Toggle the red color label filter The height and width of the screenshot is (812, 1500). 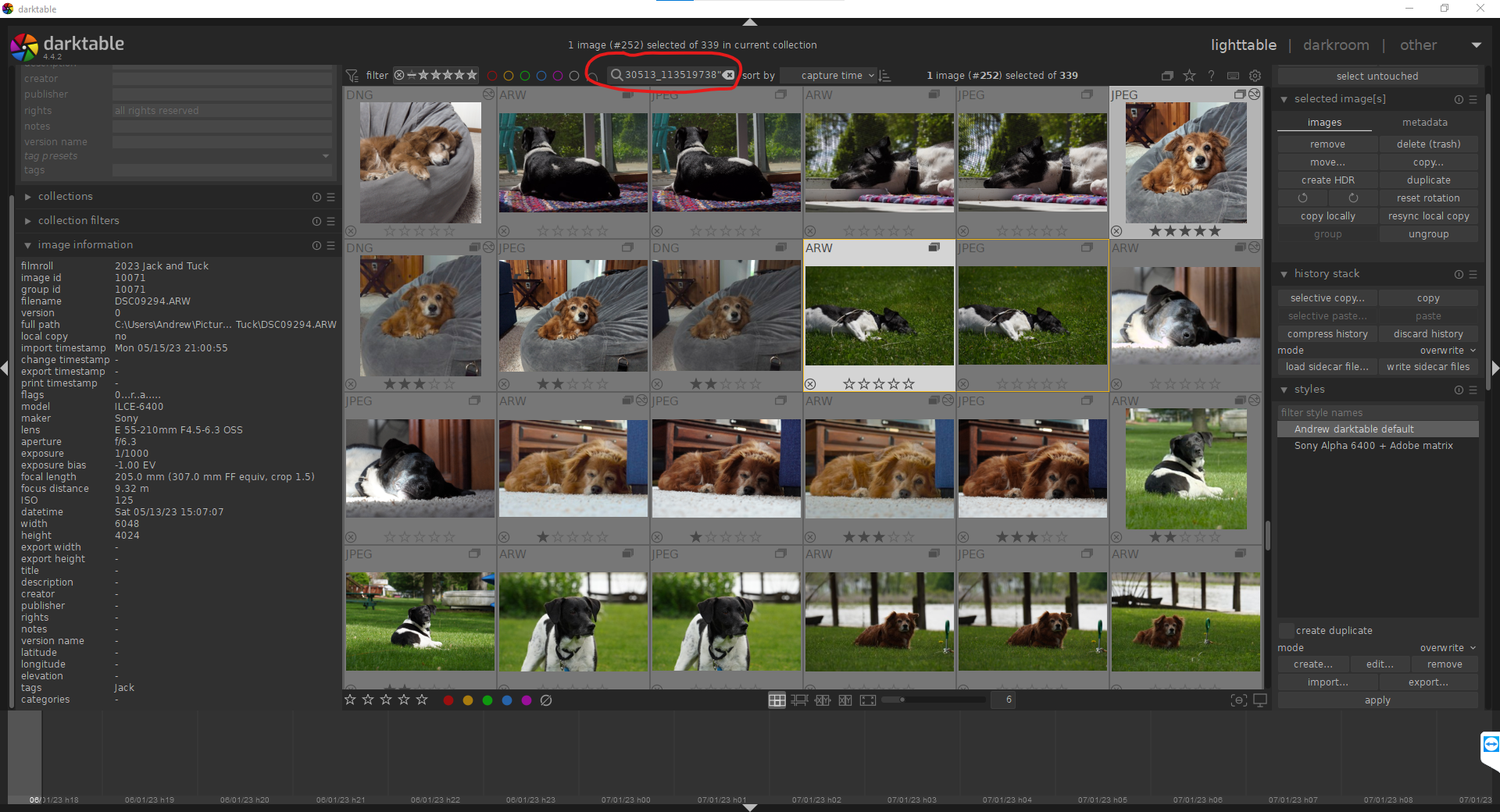[x=492, y=76]
